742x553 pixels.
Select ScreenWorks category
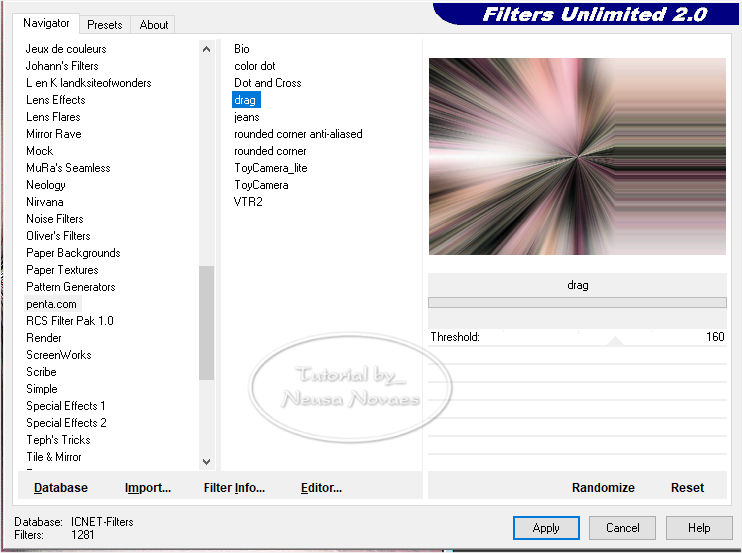[59, 355]
